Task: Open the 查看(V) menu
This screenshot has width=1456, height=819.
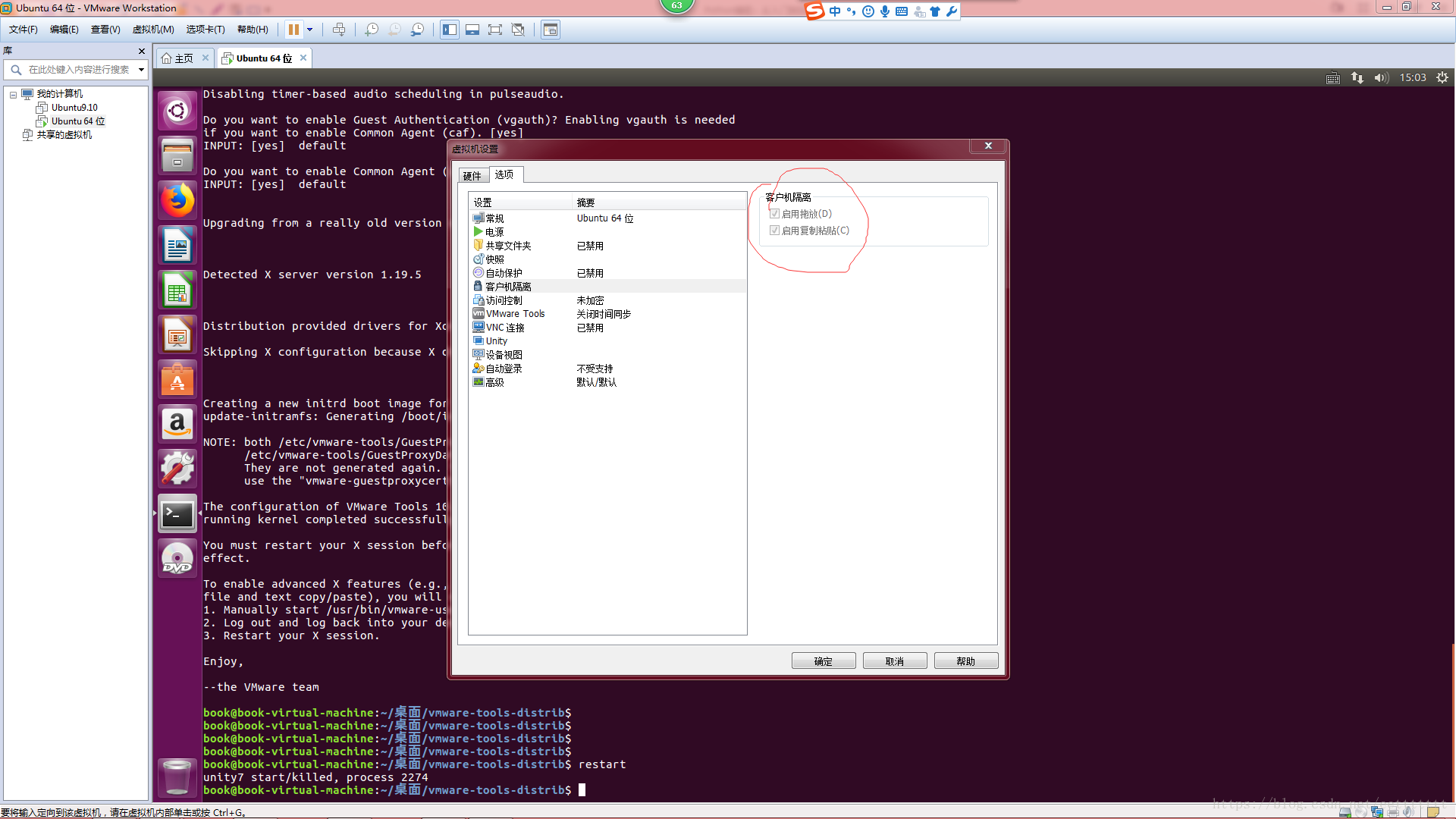Action: click(x=105, y=30)
